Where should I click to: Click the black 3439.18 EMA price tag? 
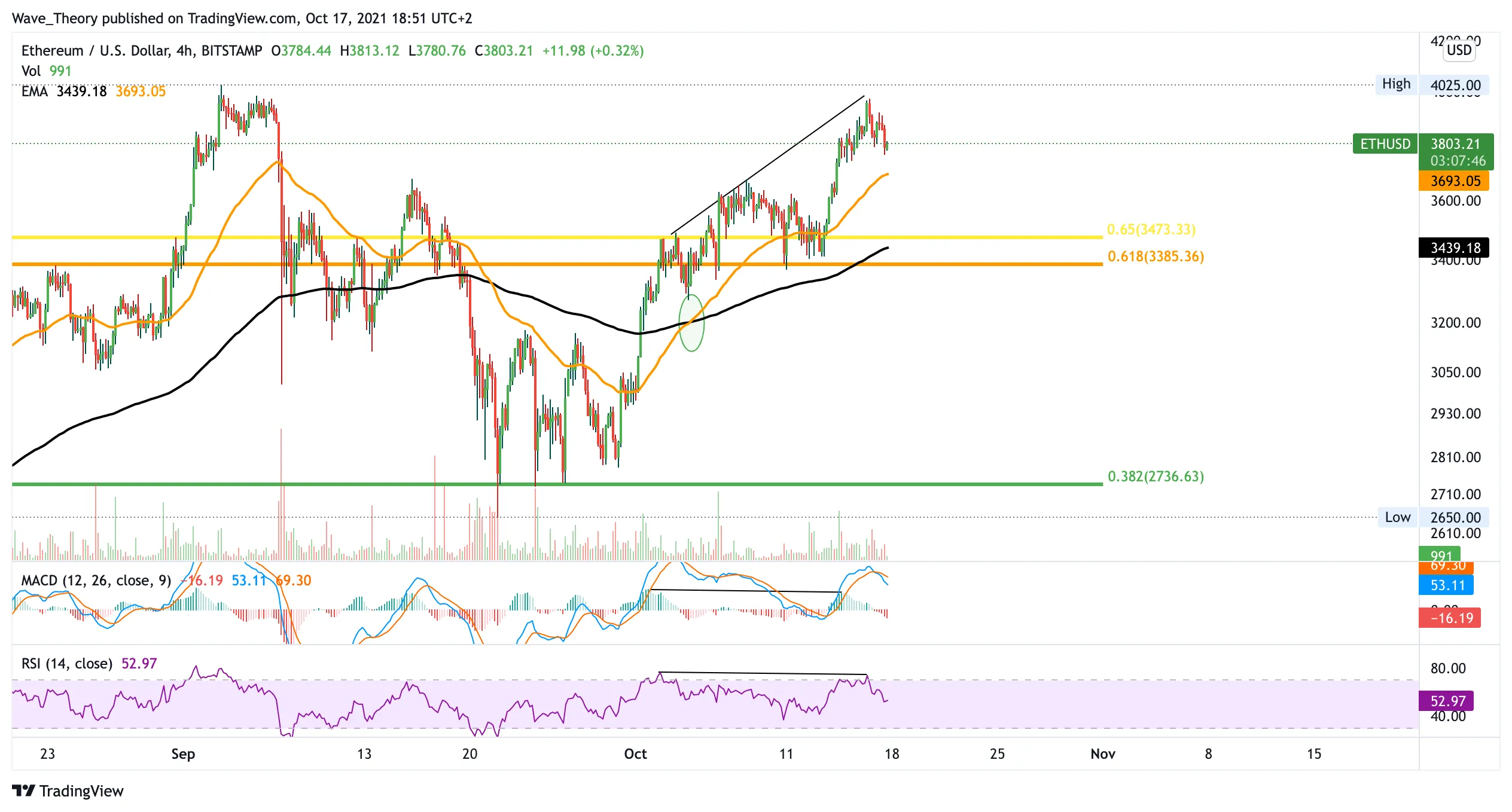click(1454, 248)
